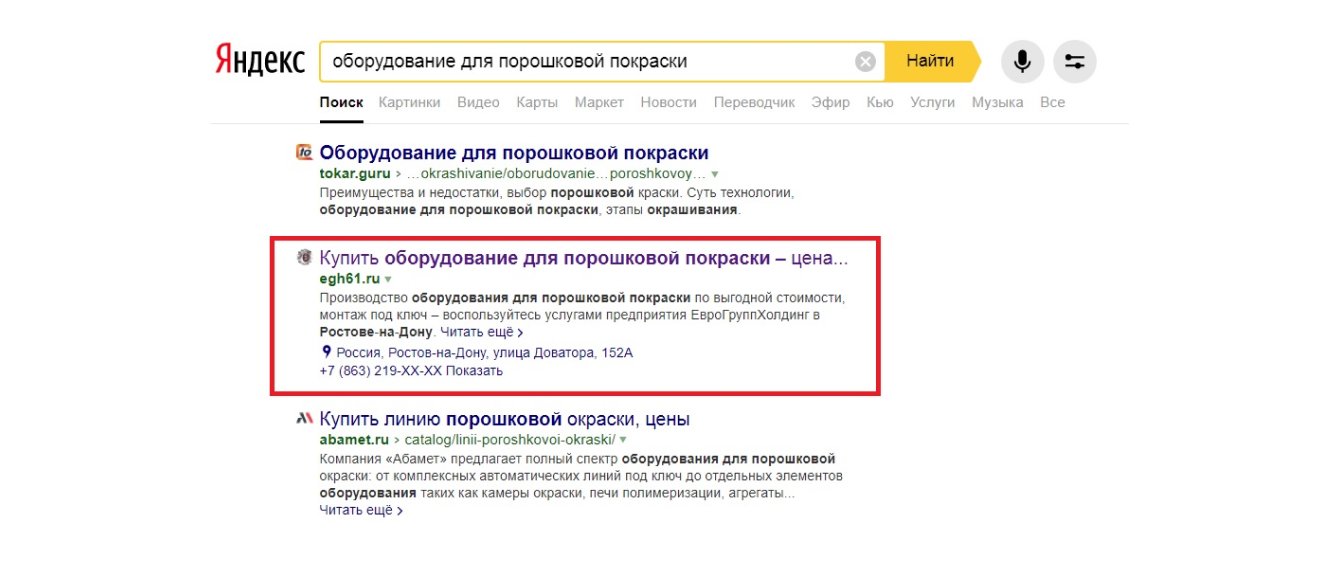Expand the dropdown arrow after tokar.guru path
The height and width of the screenshot is (566, 1340).
[x=715, y=174]
